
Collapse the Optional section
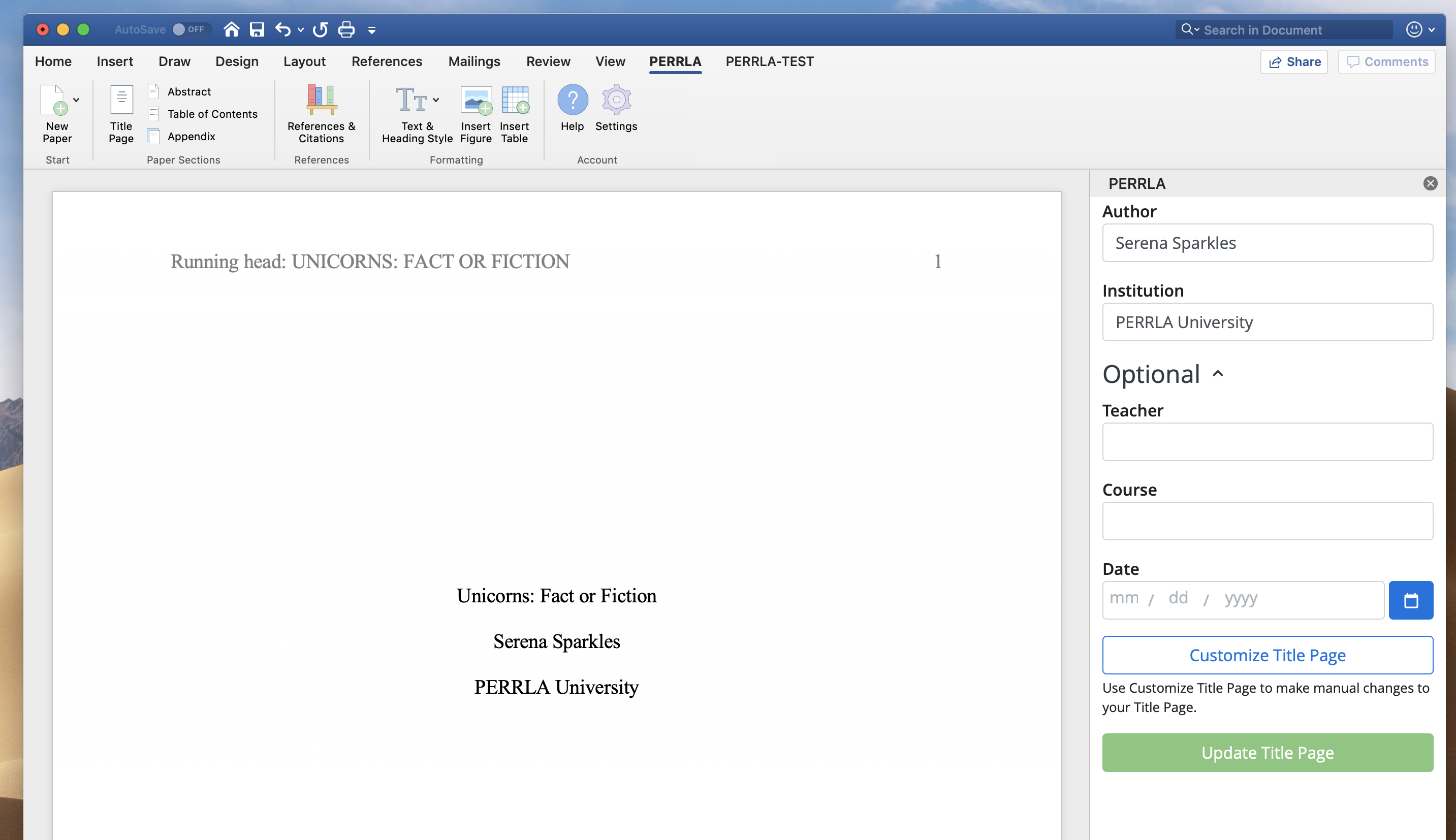tap(1218, 374)
